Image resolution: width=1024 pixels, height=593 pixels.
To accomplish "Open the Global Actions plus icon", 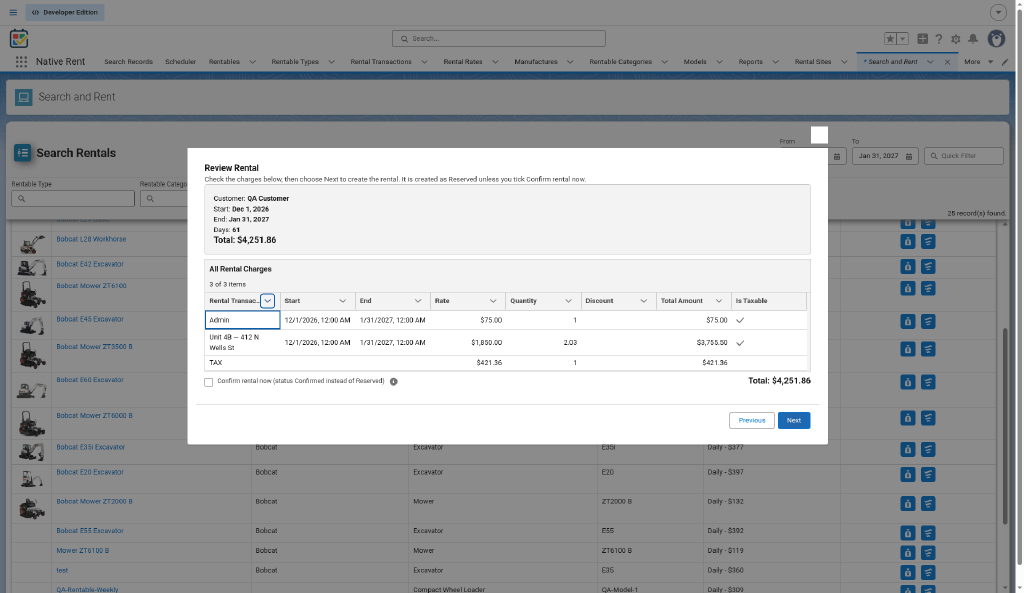I will 922,39.
